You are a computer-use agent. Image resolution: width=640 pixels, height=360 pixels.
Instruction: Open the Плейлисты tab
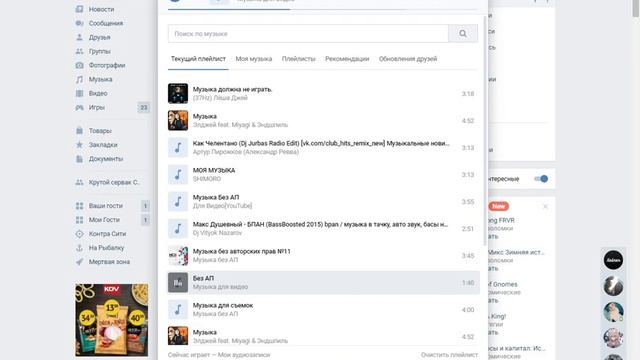coord(299,59)
